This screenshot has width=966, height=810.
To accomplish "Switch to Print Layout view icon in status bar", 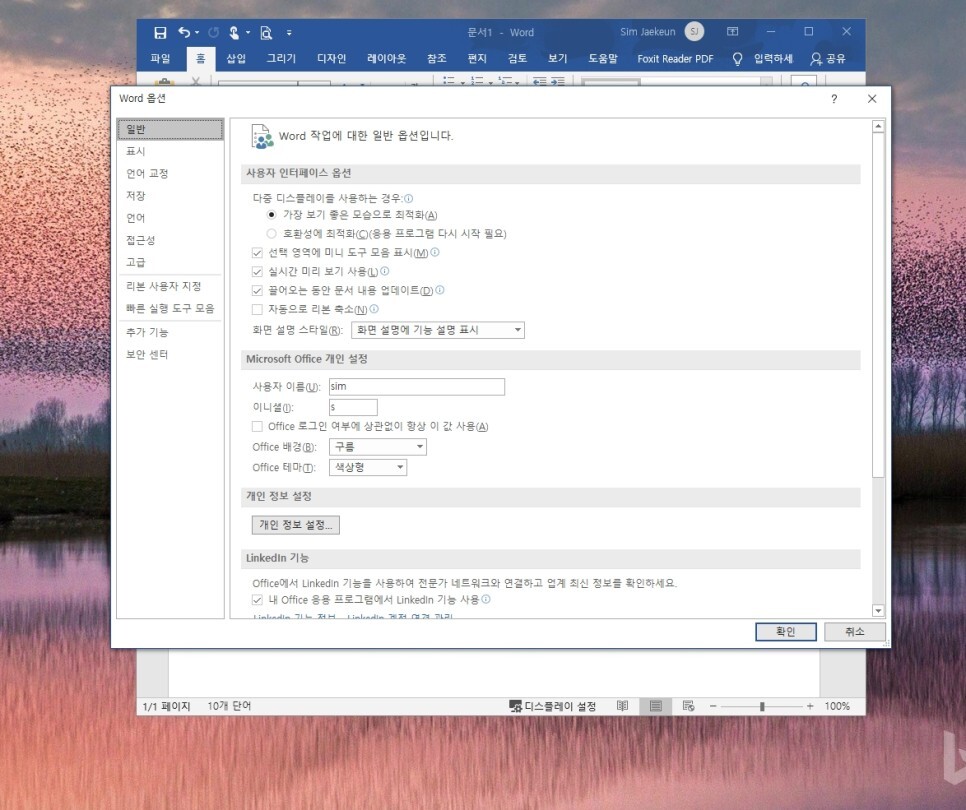I will [656, 706].
